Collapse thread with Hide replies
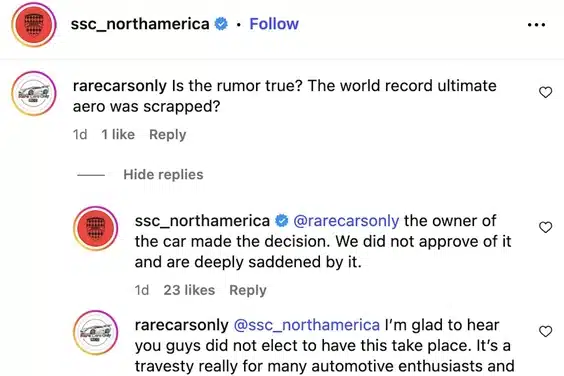Image resolution: width=564 pixels, height=376 pixels. point(163,175)
